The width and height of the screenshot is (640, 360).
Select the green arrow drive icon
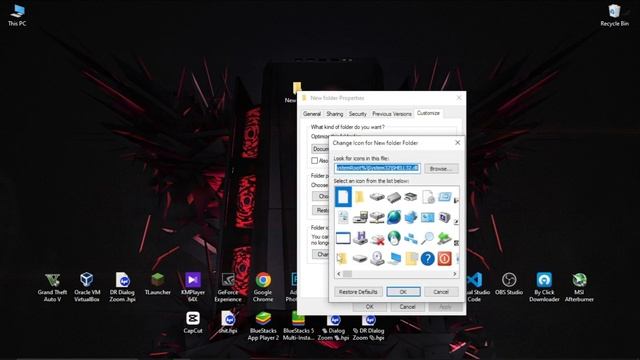point(444,238)
